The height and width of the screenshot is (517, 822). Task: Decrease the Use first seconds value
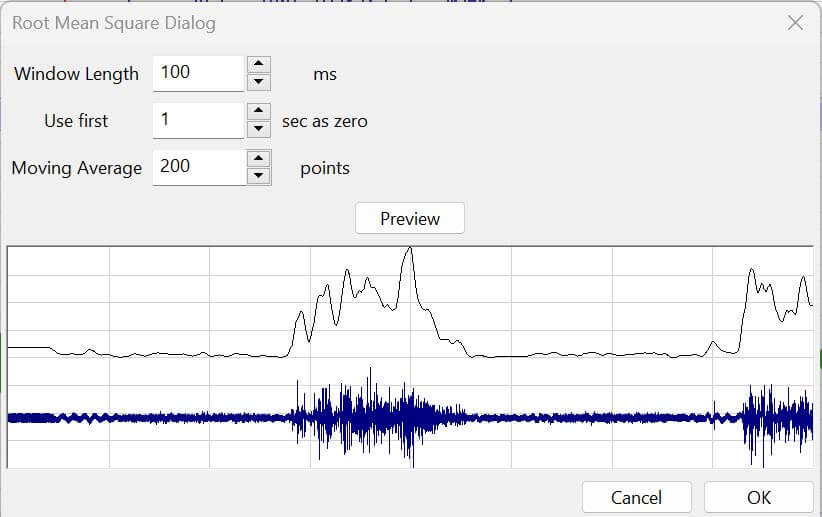click(x=259, y=128)
